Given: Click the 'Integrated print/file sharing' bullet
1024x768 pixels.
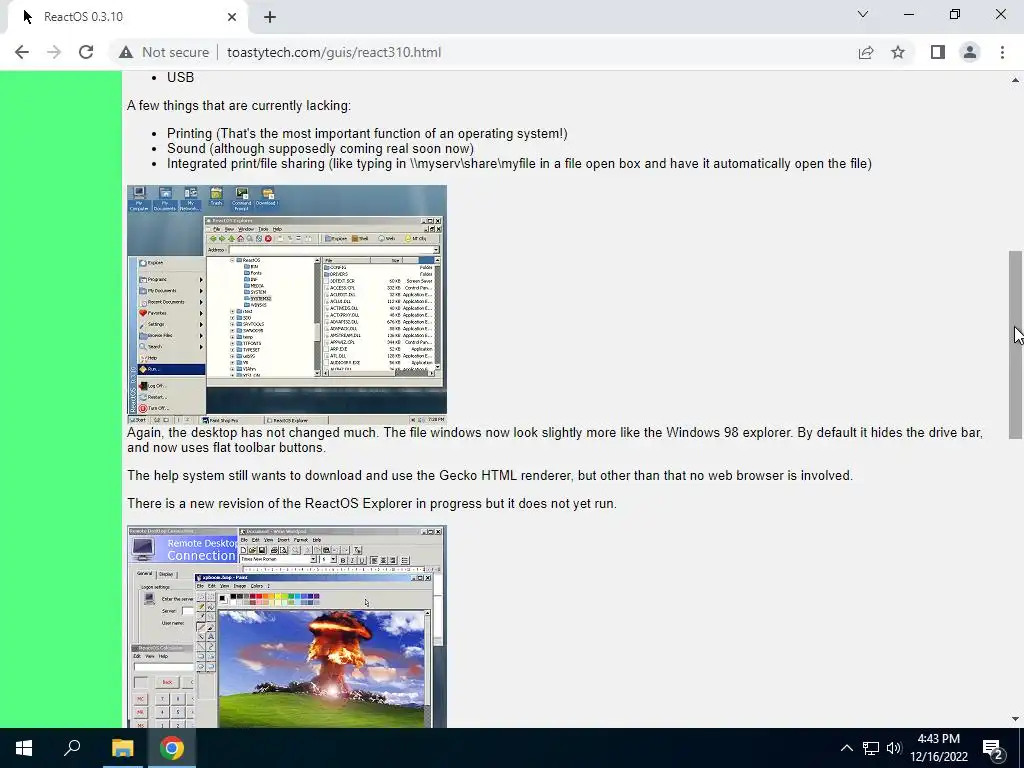Looking at the screenshot, I should coord(519,164).
